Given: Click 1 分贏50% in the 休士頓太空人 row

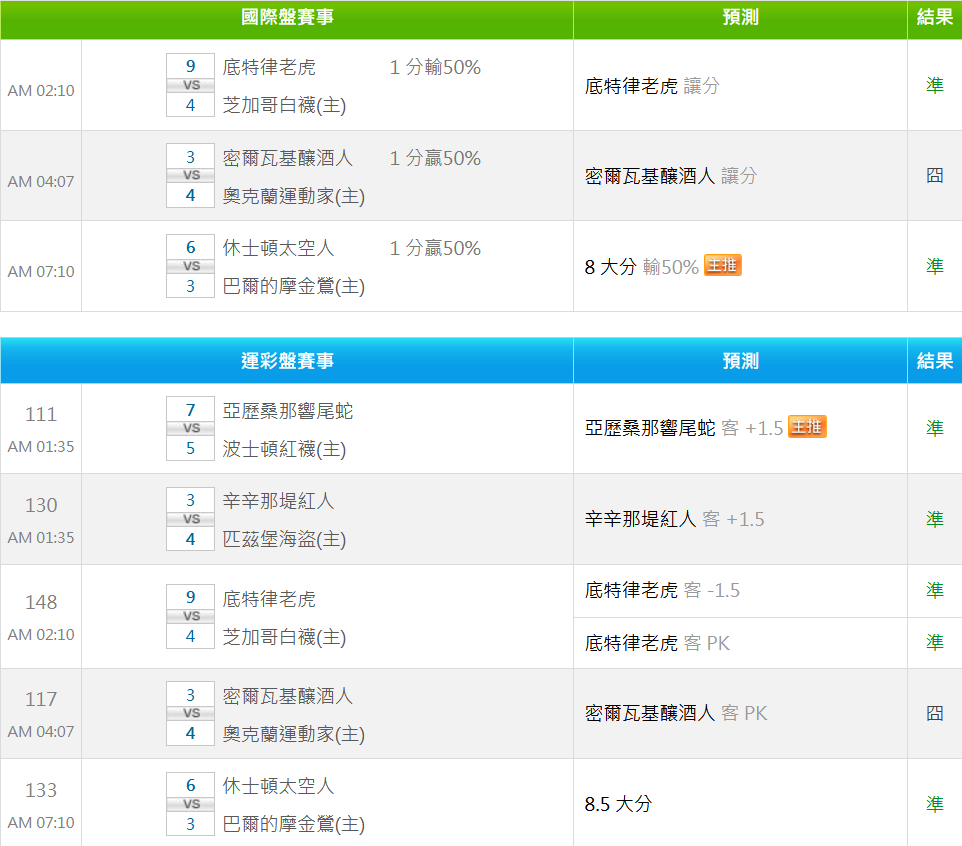Looking at the screenshot, I should coord(435,248).
